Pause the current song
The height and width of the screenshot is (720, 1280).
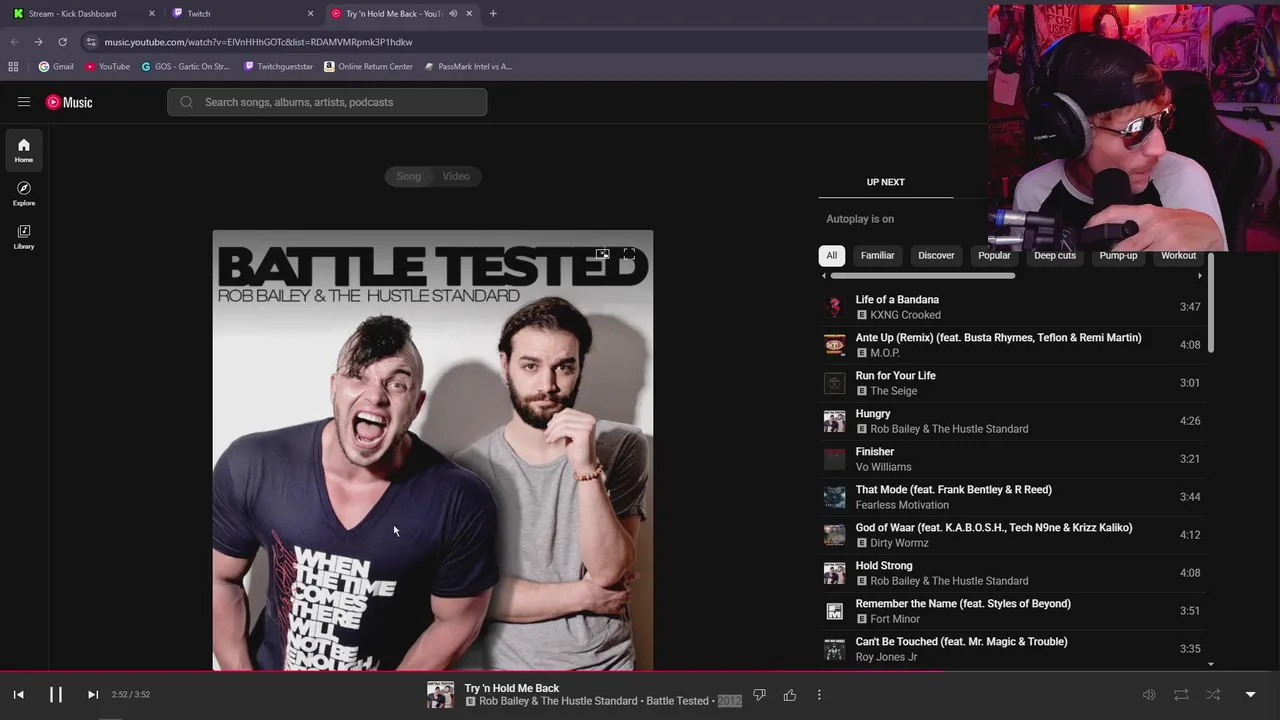56,695
